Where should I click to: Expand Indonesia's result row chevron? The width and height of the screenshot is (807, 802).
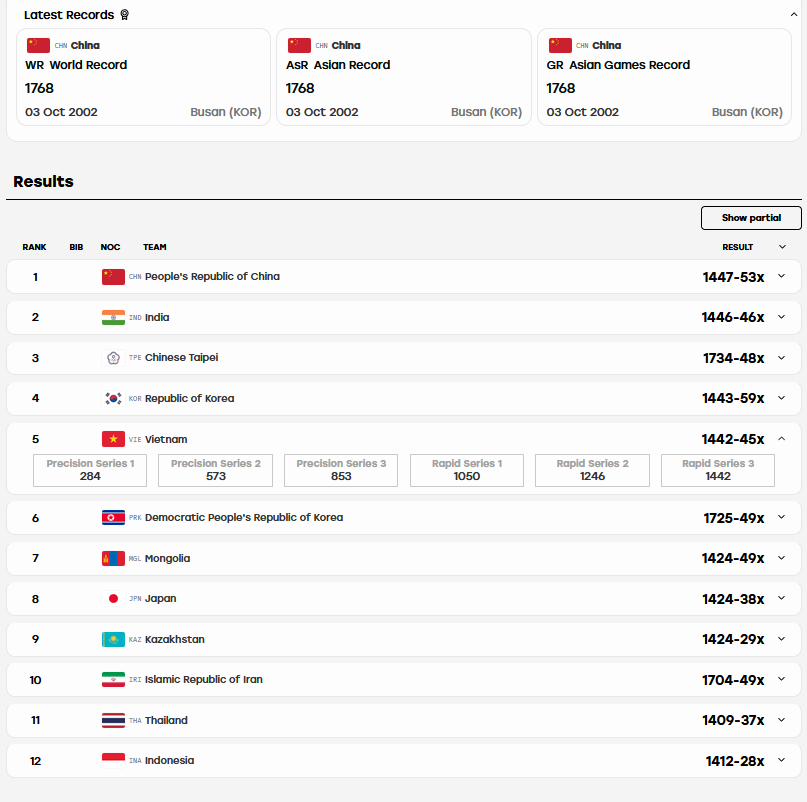781,760
